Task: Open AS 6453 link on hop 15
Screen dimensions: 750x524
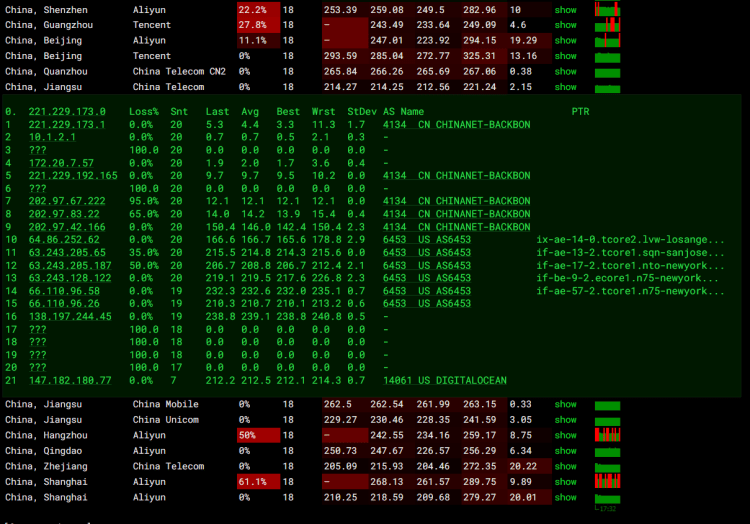Action: [x=427, y=304]
